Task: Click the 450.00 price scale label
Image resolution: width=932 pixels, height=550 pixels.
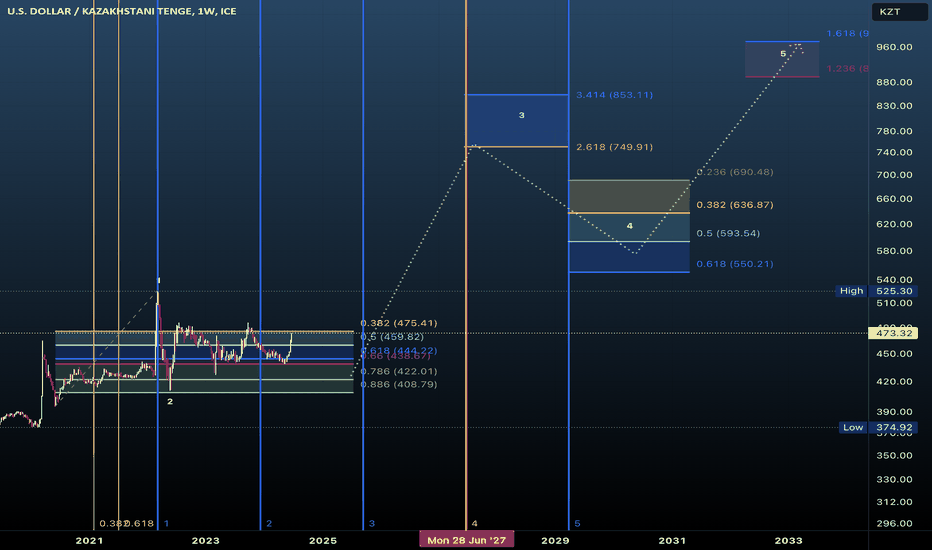Action: point(894,354)
